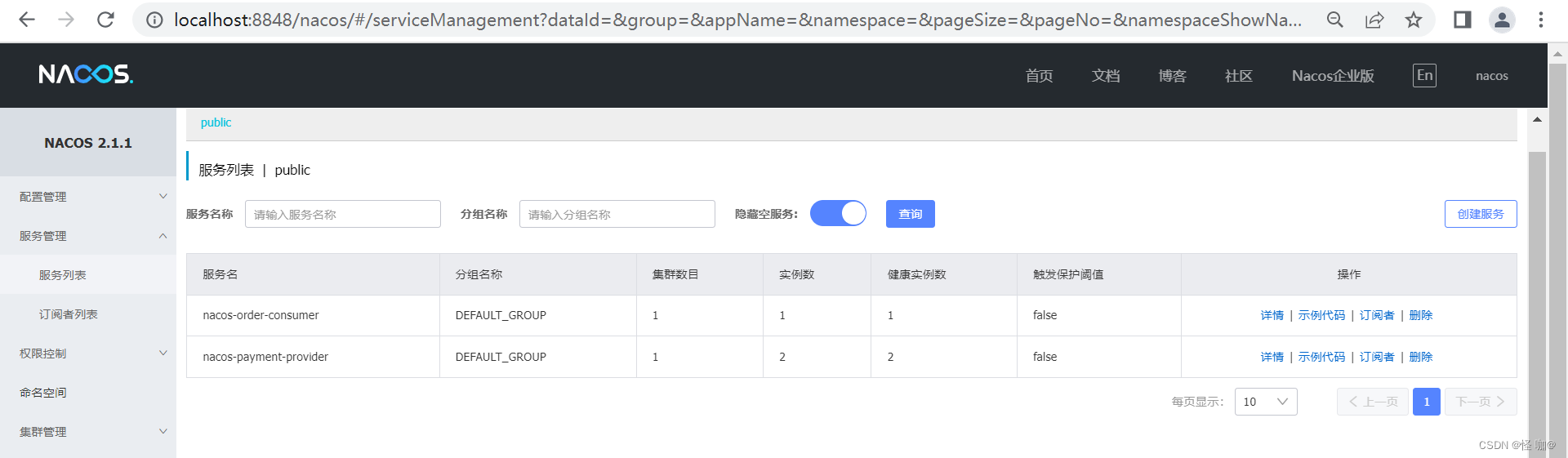Open 详情 for nacos-payment-provider
The image size is (1568, 458).
(1272, 357)
